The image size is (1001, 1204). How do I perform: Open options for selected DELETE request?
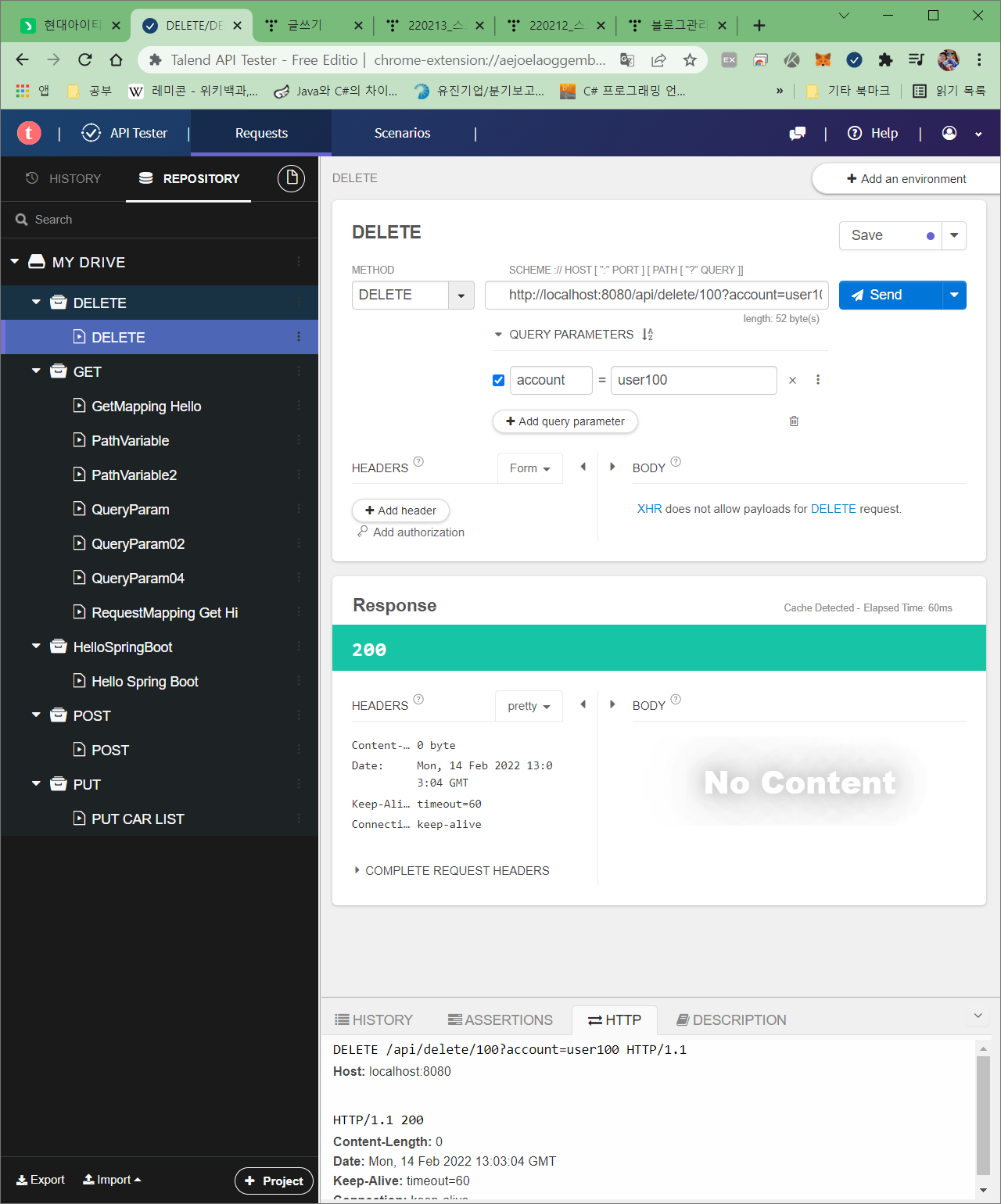[x=299, y=337]
